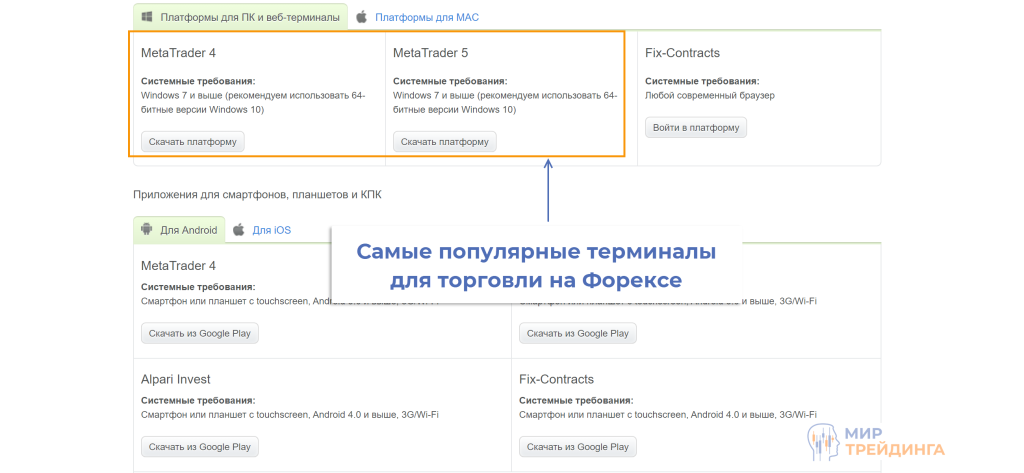Click the Android robot icon in the mobile tabs
This screenshot has height=473, width=1024.
click(146, 229)
